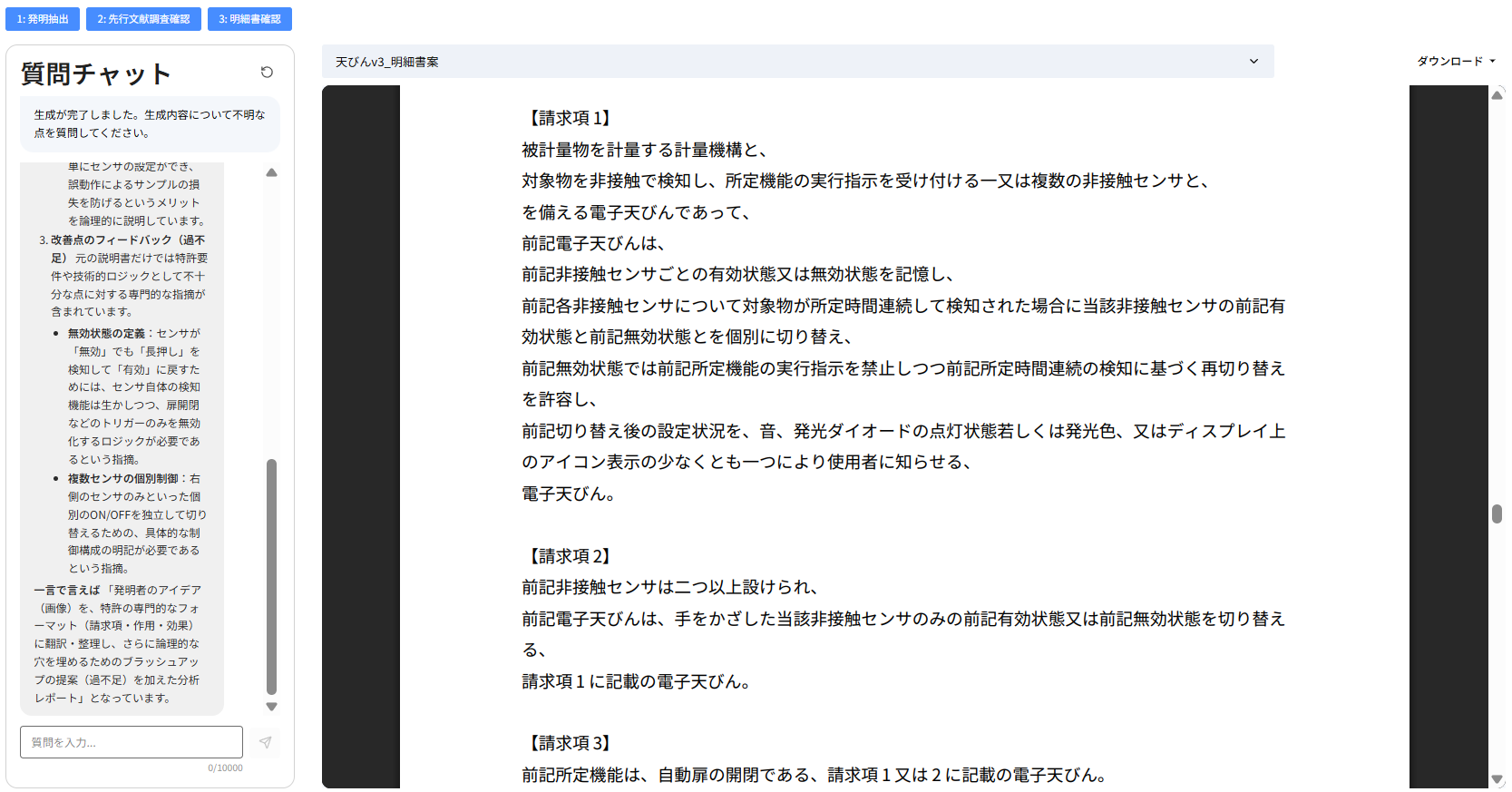Screen dimensions: 1512x792
Task: Click the 【請求項 1】 heading
Action: coord(570,118)
